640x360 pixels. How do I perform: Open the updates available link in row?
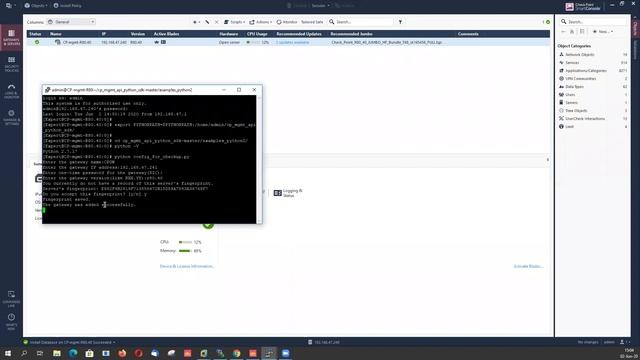coord(292,42)
